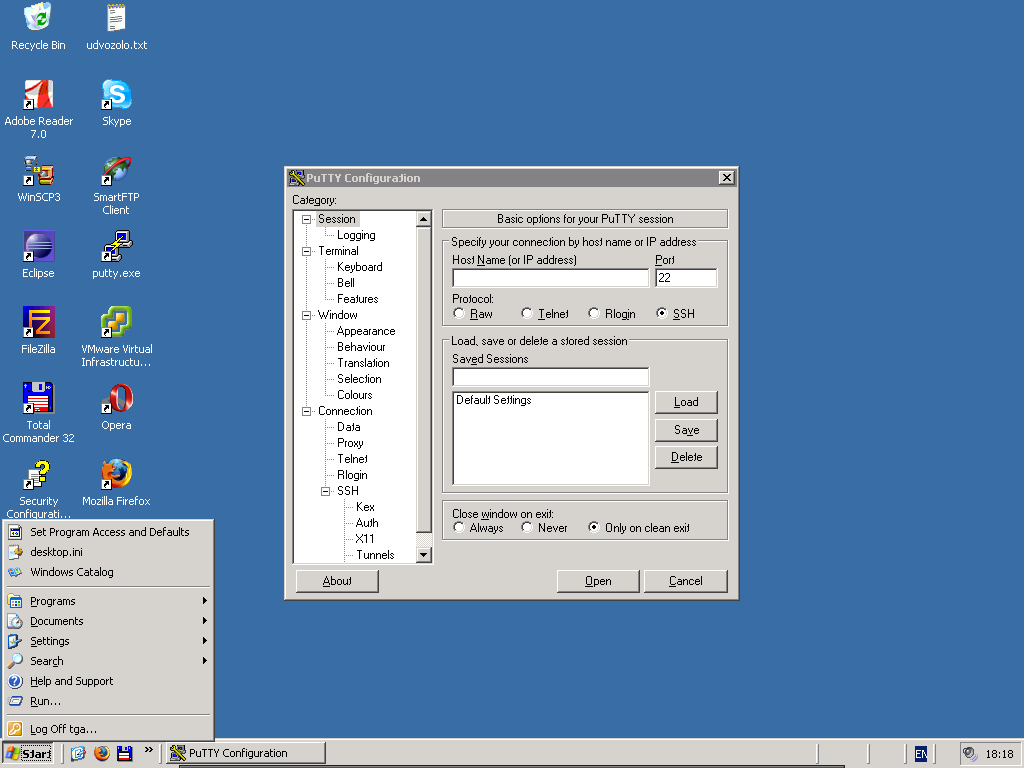Click the Category tree scroll down arrow
Image resolution: width=1024 pixels, height=768 pixels.
coord(424,555)
